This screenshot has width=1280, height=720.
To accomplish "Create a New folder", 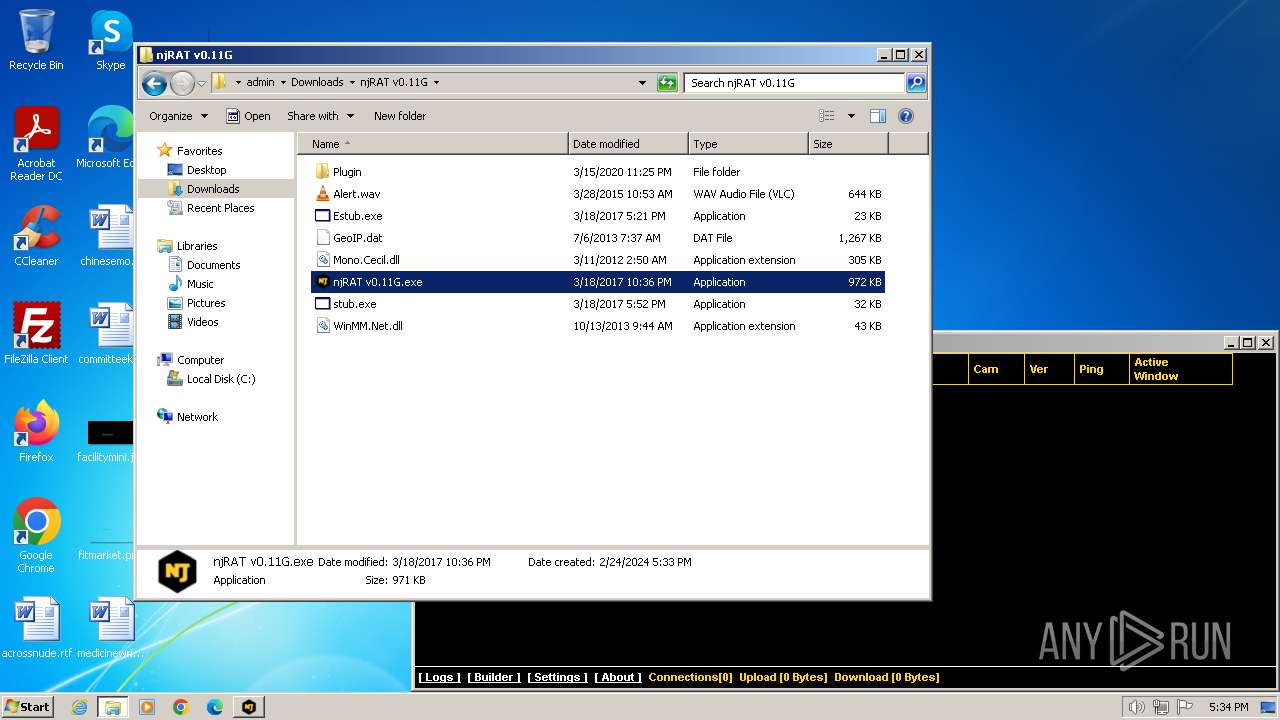I will click(x=400, y=116).
